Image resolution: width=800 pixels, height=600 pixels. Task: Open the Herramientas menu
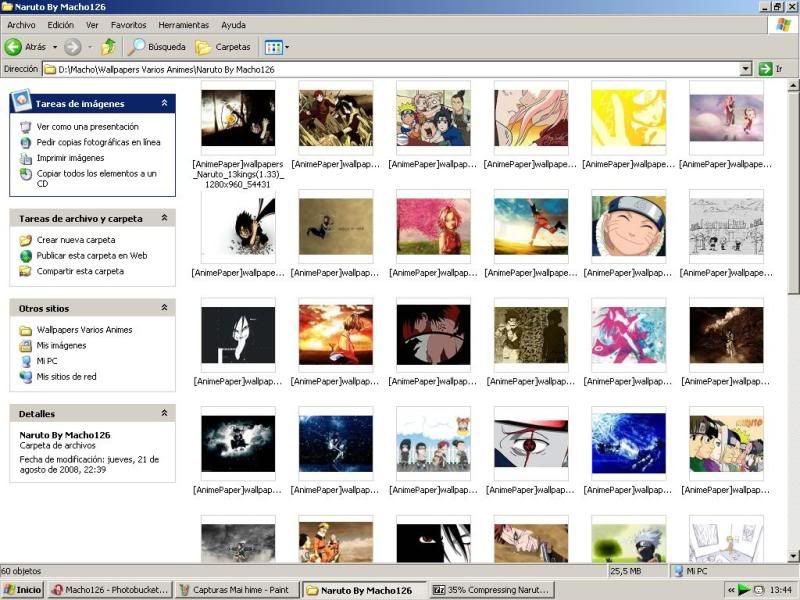pyautogui.click(x=184, y=25)
